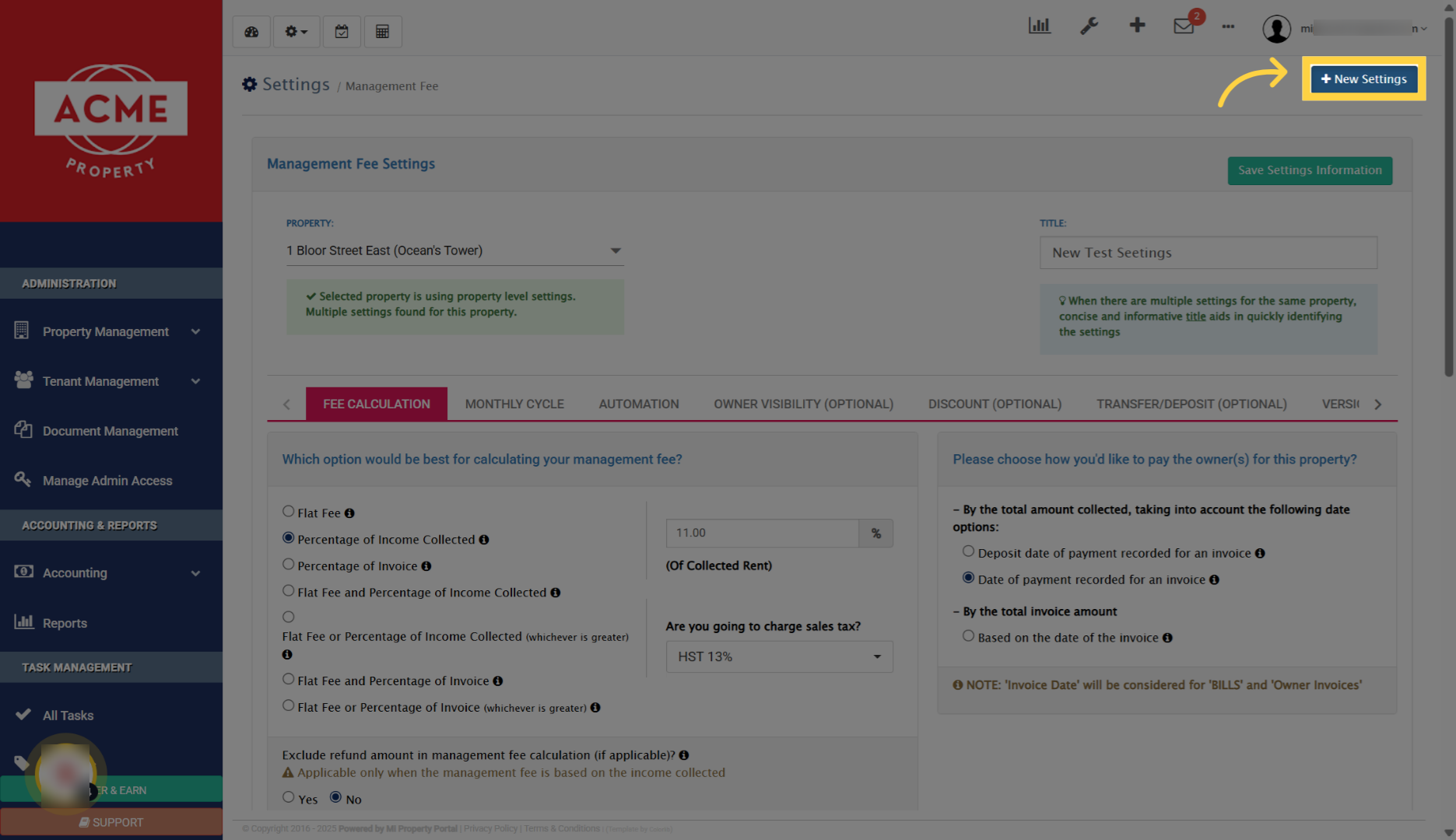Image resolution: width=1456 pixels, height=840 pixels.
Task: Click the ellipsis more options icon
Action: pos(1228,26)
